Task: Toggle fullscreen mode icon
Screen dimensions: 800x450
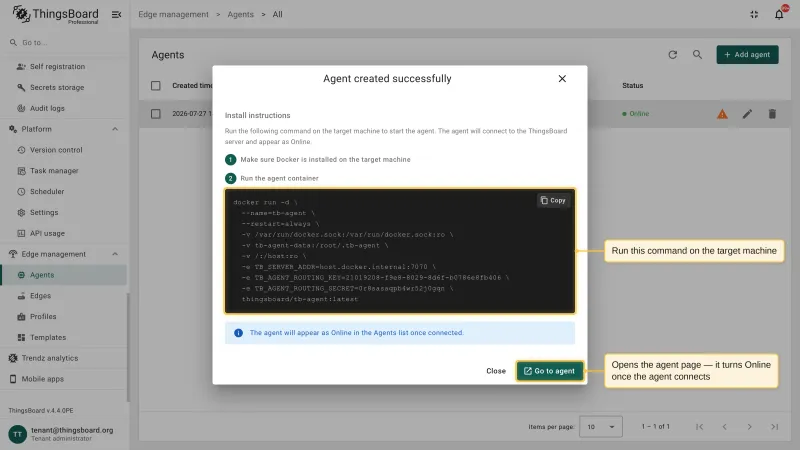Action: [x=754, y=14]
